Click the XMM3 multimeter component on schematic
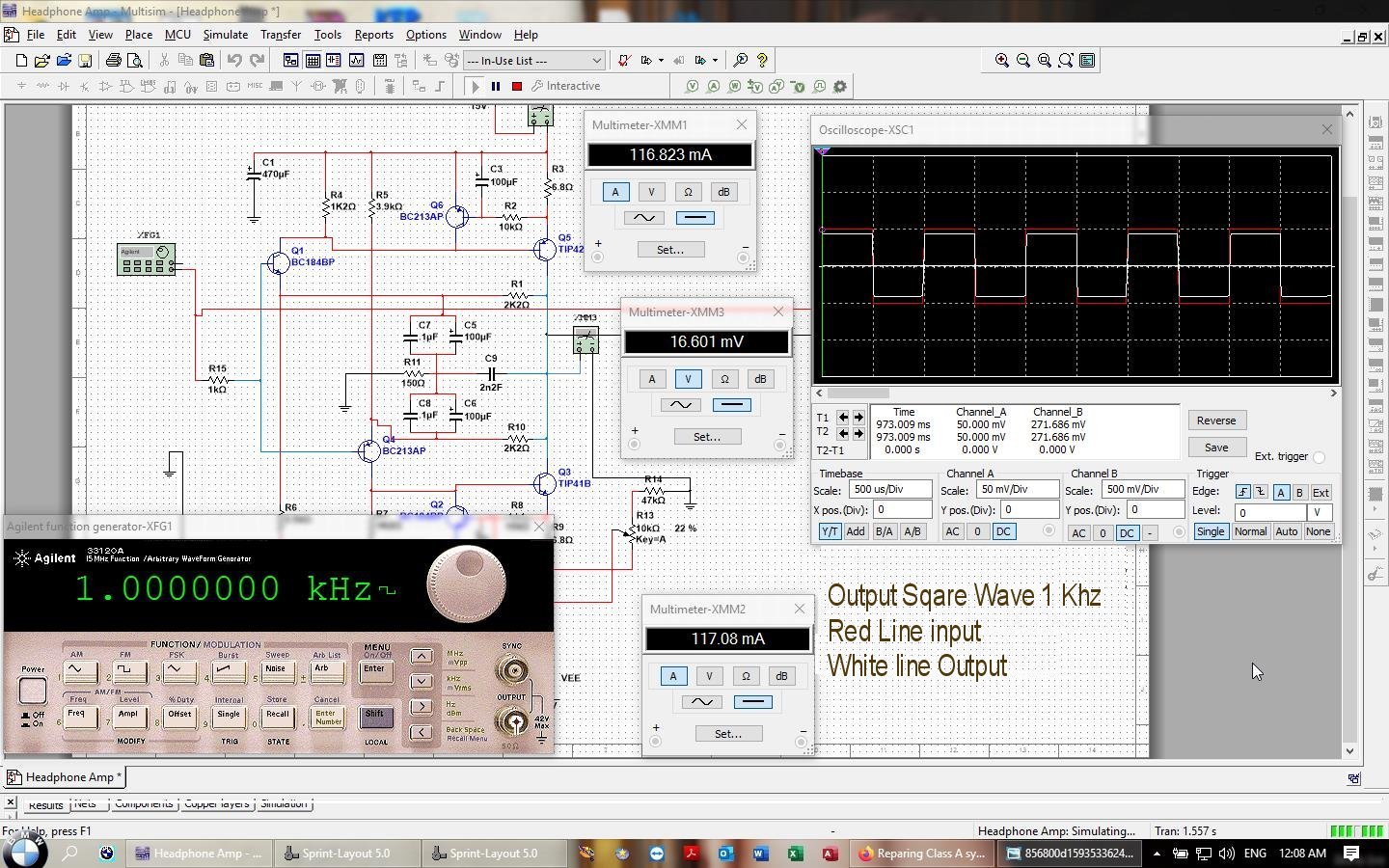The image size is (1389, 868). point(586,340)
